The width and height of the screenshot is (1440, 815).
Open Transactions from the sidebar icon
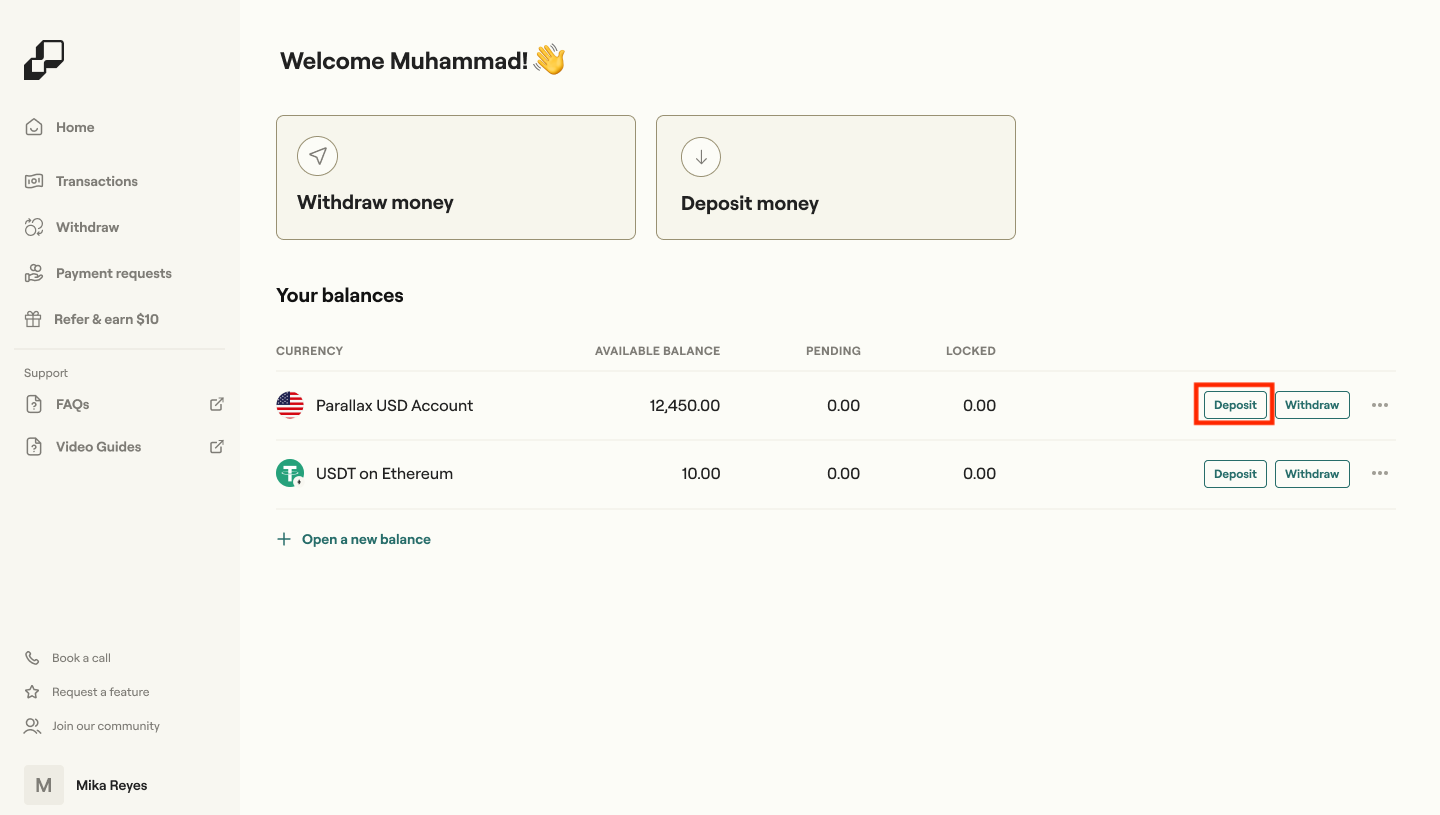click(x=33, y=181)
